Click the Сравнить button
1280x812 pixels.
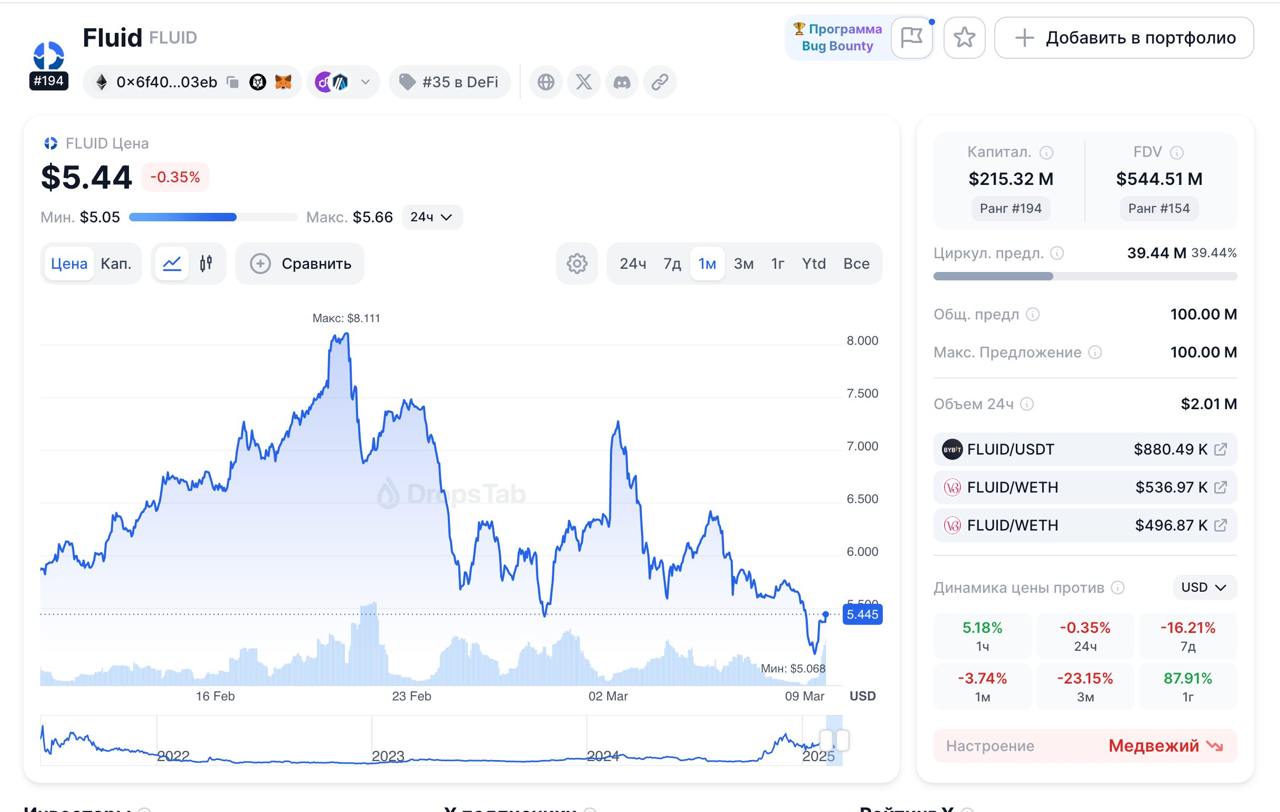click(300, 264)
